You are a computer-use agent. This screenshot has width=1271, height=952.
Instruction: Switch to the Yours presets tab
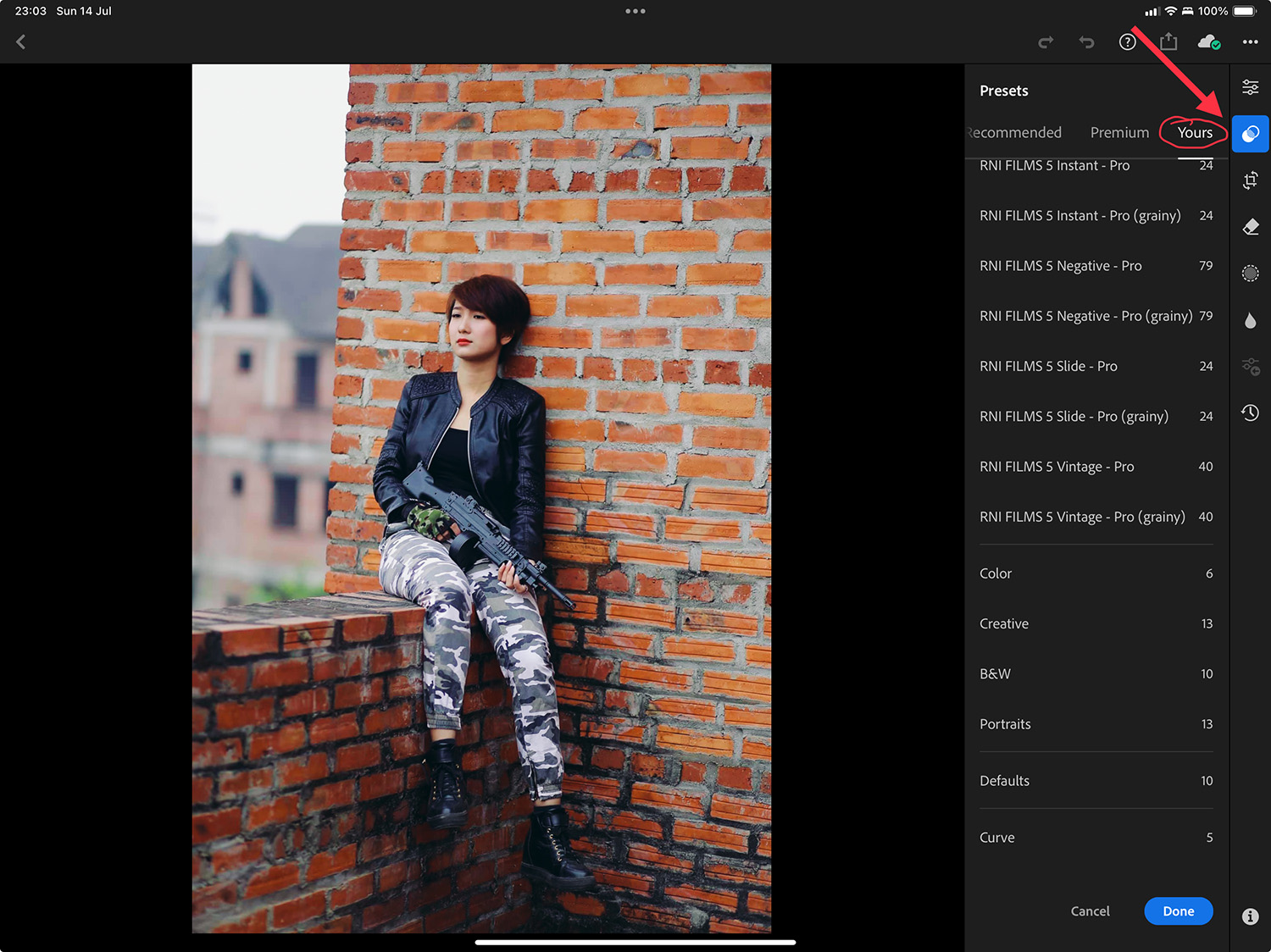[1194, 132]
